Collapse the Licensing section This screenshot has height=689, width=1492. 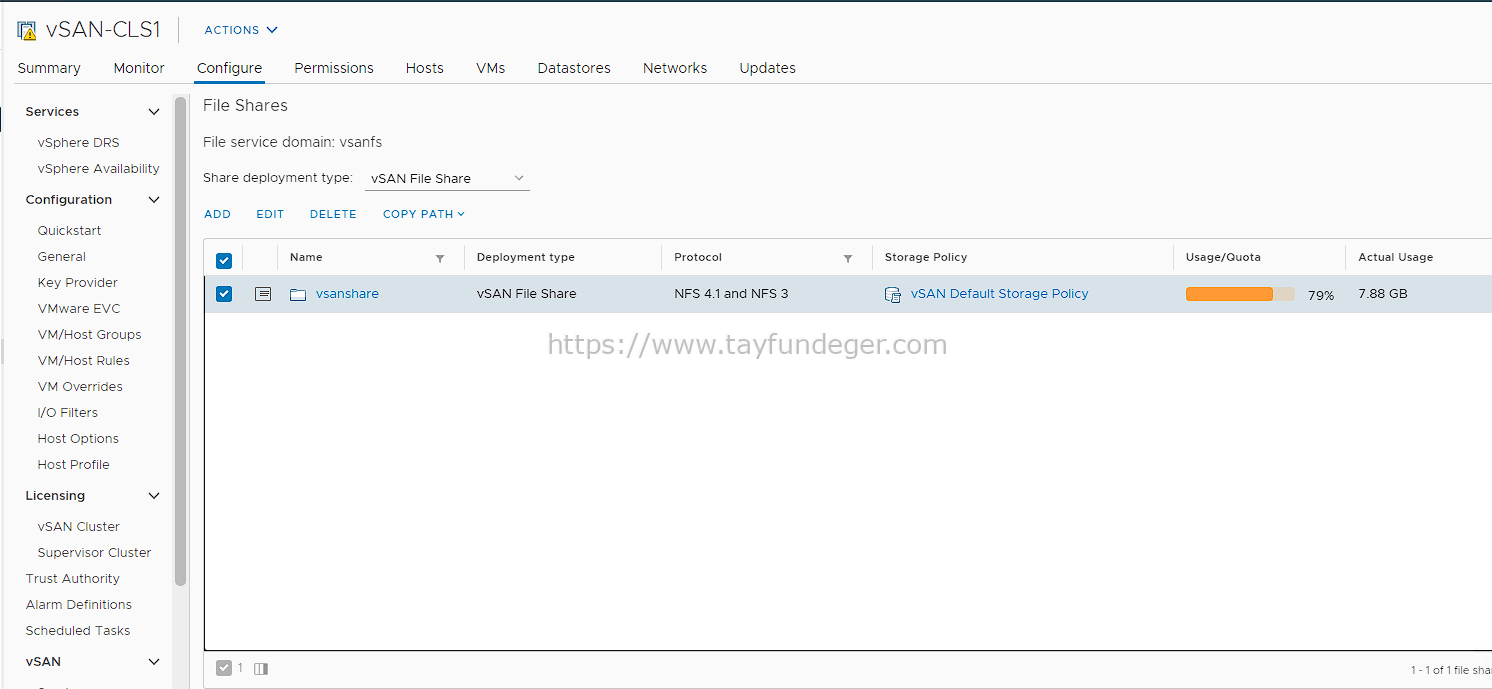click(x=154, y=496)
